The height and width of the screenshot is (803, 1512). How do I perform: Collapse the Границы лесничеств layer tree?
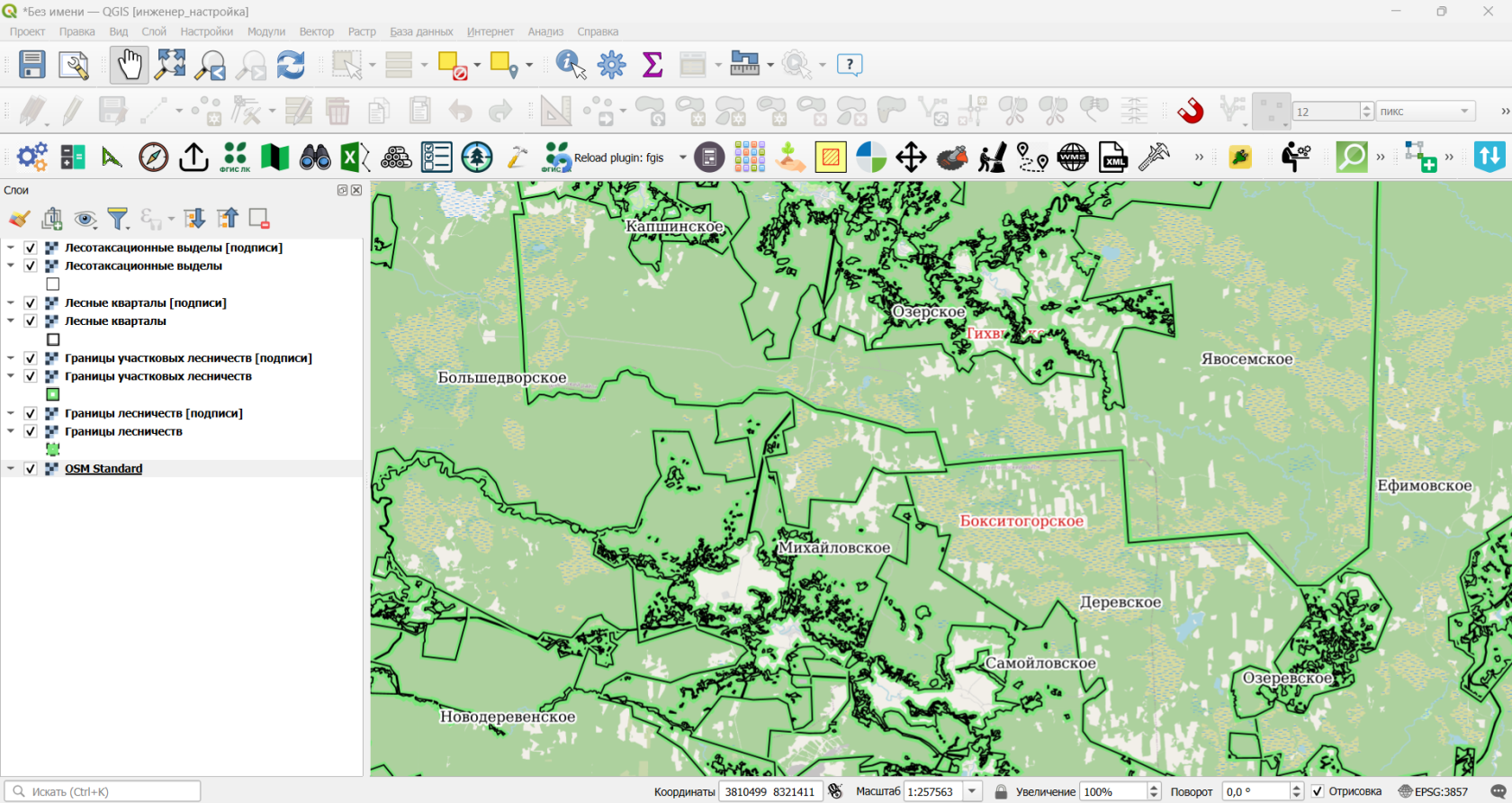[11, 432]
